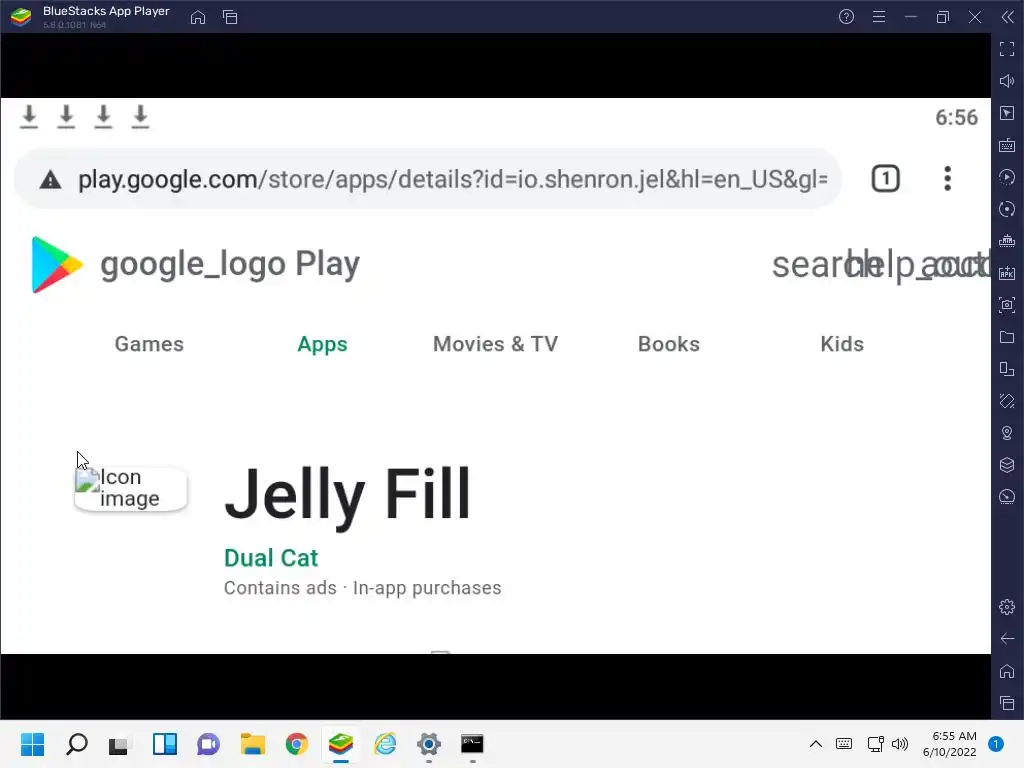Open Command Prompt from taskbar
Screen dimensions: 1024x768
(472, 744)
